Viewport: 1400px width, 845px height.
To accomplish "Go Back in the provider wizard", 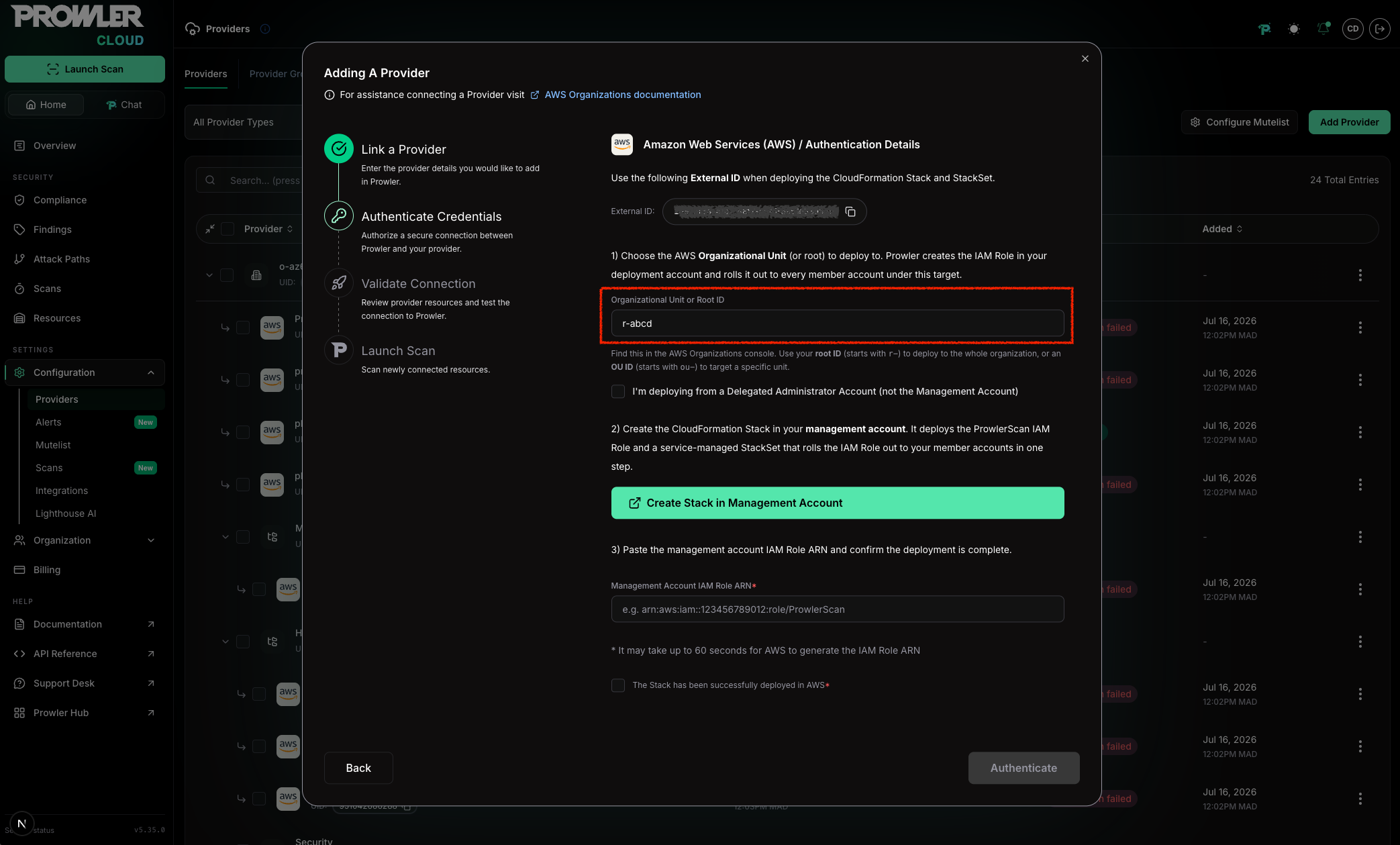I will [358, 768].
